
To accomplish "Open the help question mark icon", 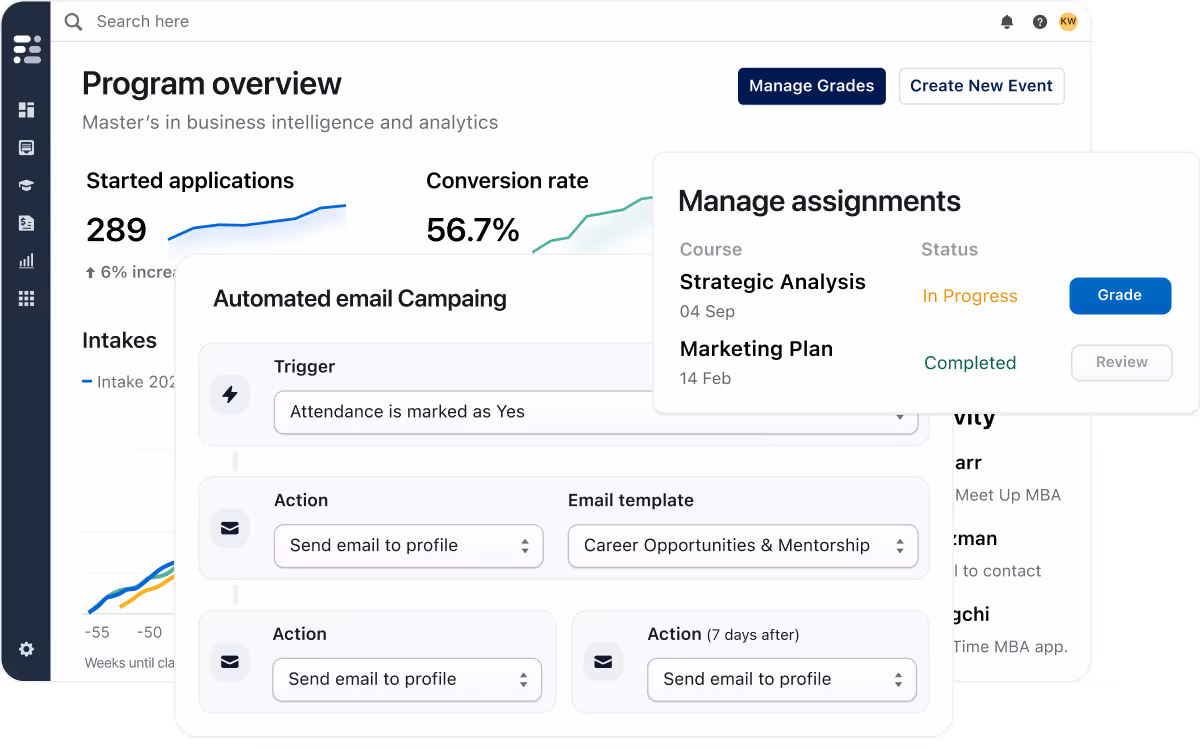I will click(1040, 22).
